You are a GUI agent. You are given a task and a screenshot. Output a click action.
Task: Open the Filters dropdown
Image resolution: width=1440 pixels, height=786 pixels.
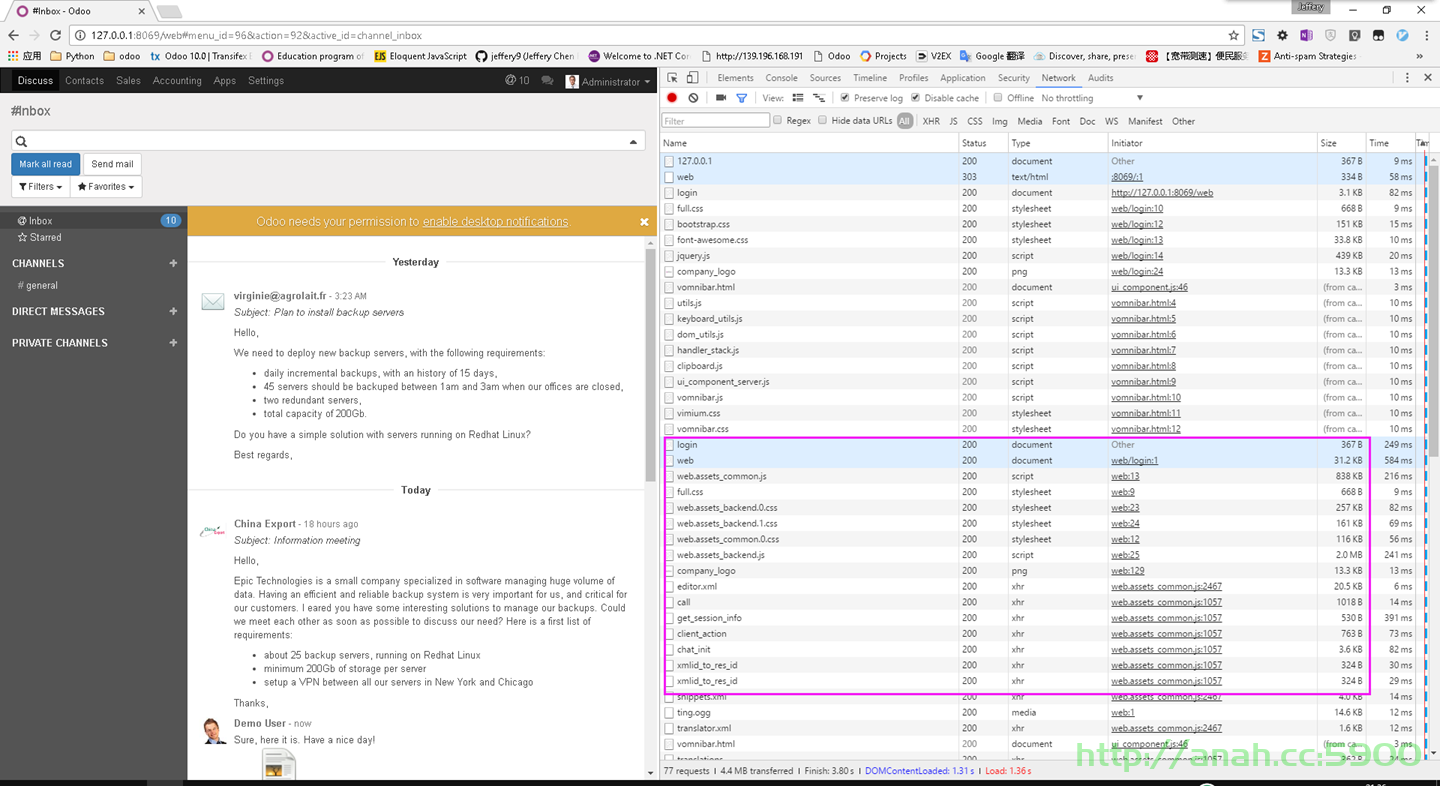pyautogui.click(x=41, y=187)
